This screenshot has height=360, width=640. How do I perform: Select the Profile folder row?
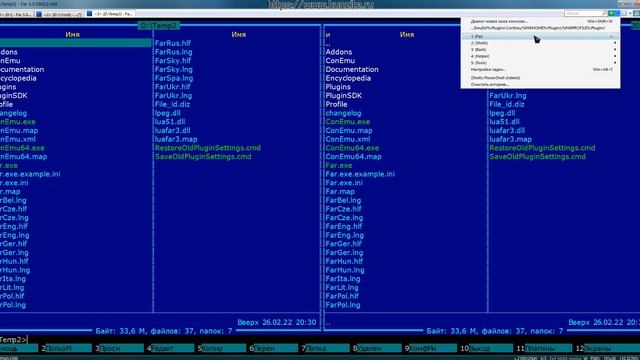click(336, 104)
